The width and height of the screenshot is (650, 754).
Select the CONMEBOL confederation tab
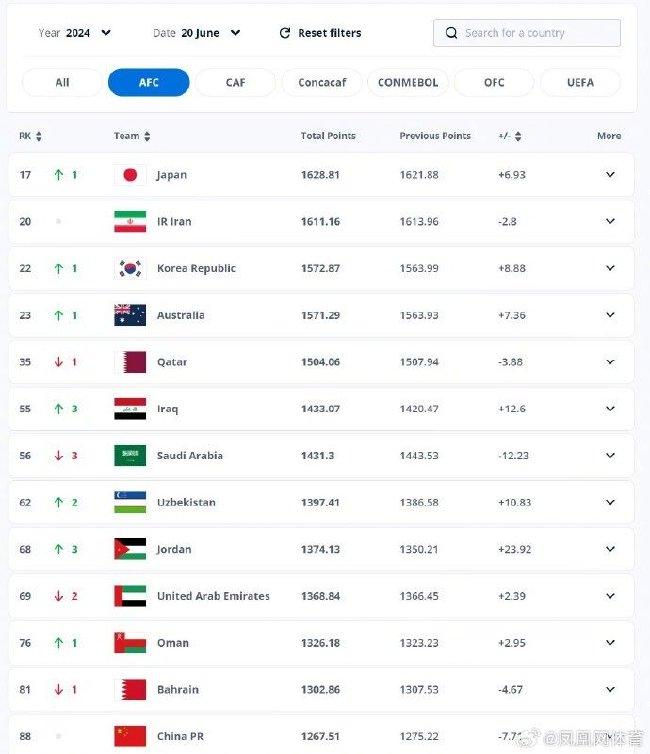click(408, 82)
